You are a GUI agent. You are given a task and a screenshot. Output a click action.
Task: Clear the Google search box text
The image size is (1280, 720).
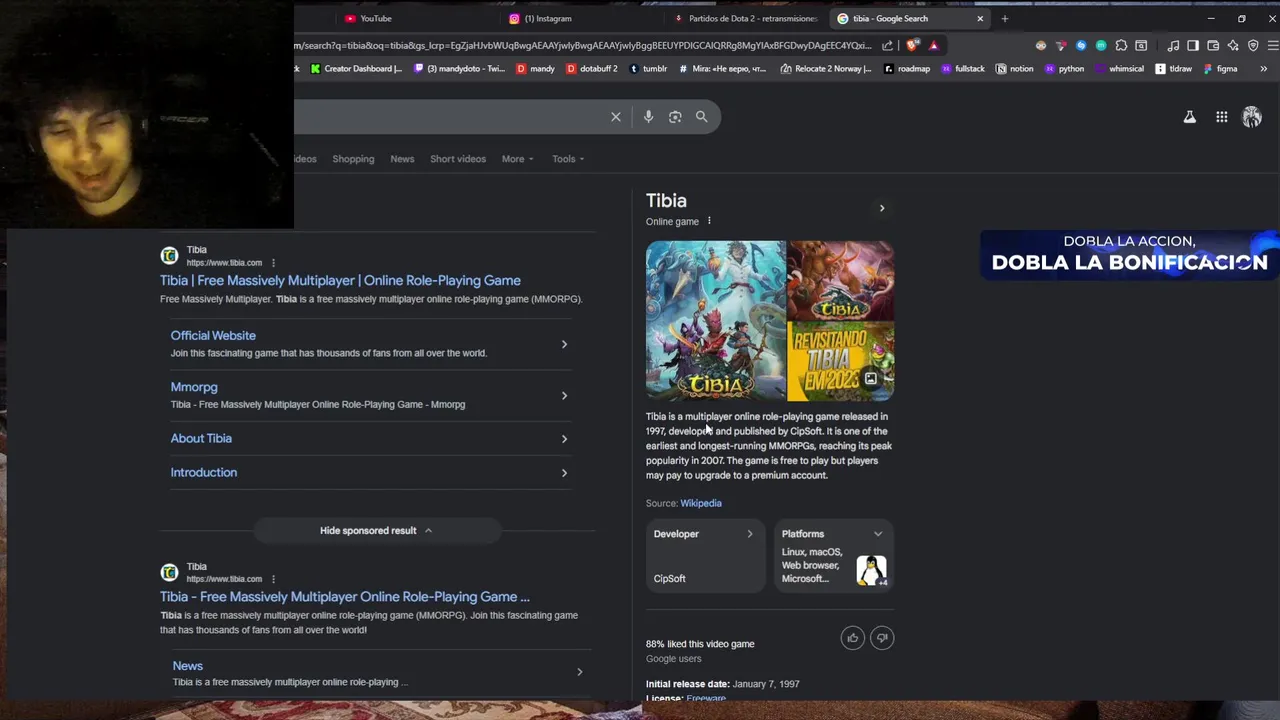[616, 117]
